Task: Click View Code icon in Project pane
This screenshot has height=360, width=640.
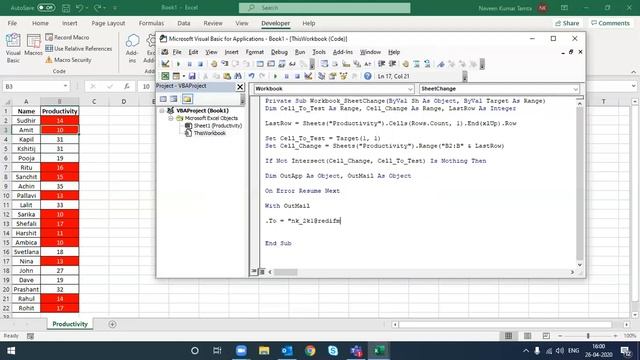Action: coord(163,99)
